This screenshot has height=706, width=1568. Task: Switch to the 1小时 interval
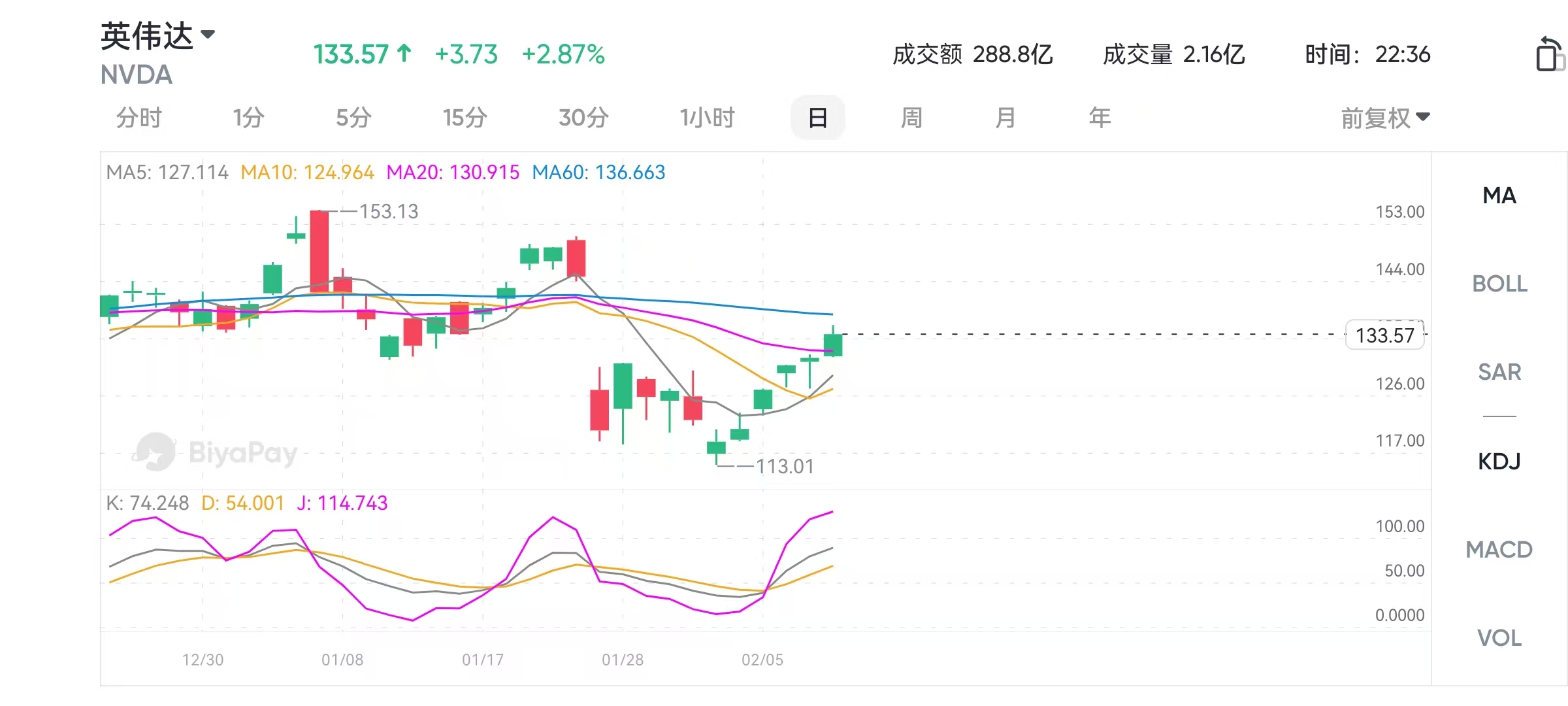click(707, 118)
